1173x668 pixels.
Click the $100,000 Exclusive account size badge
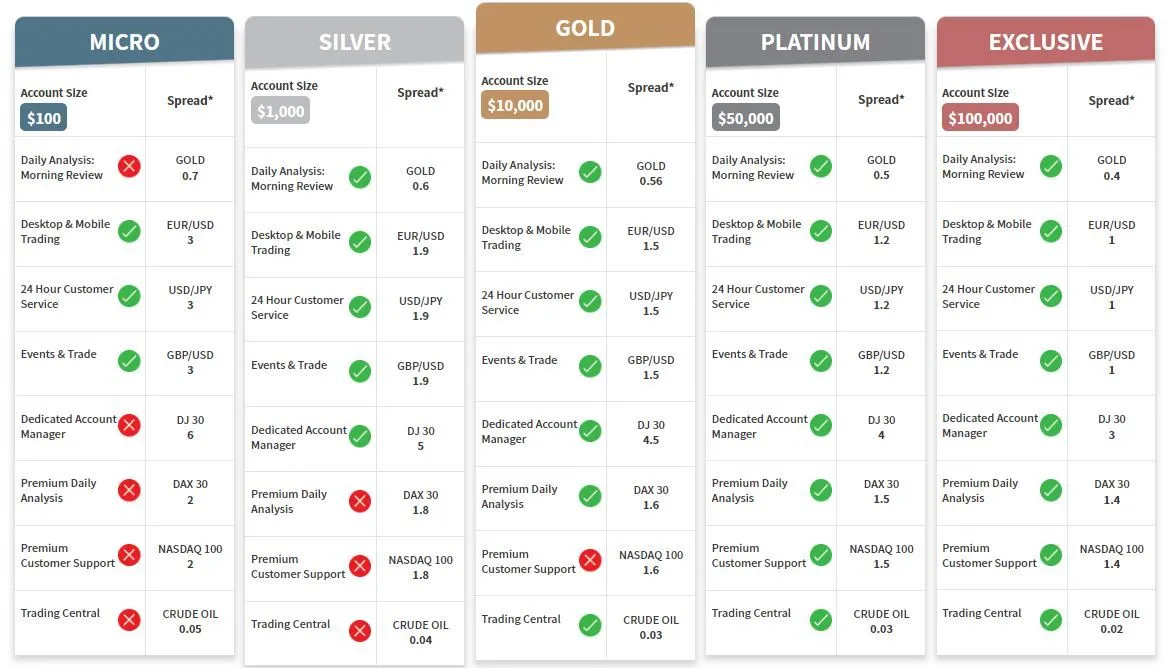click(x=980, y=117)
